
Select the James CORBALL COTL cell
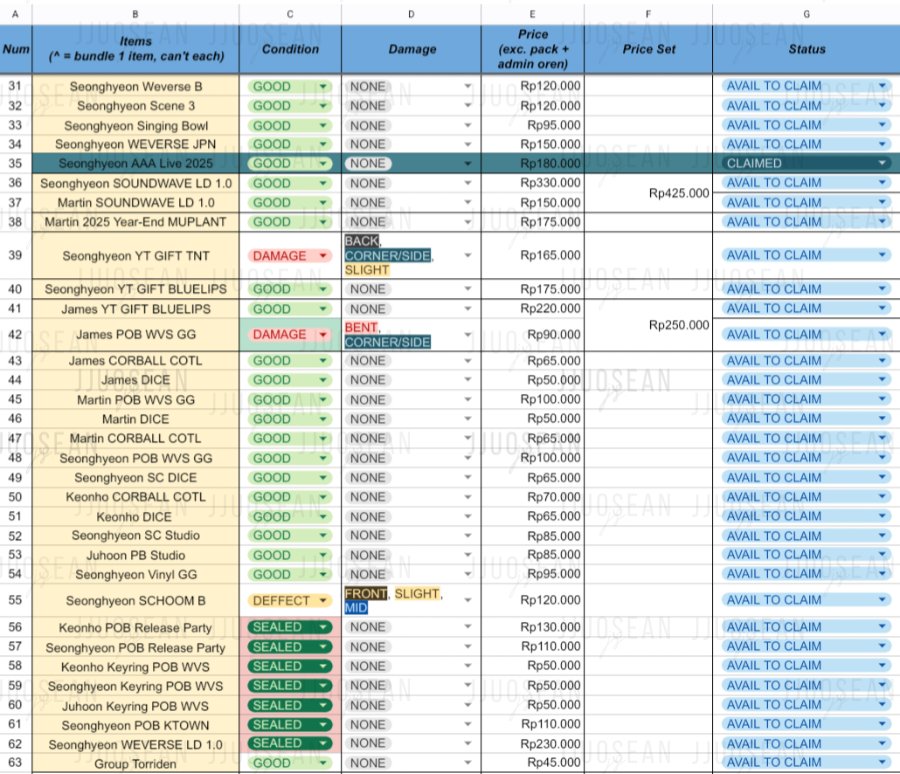point(135,361)
